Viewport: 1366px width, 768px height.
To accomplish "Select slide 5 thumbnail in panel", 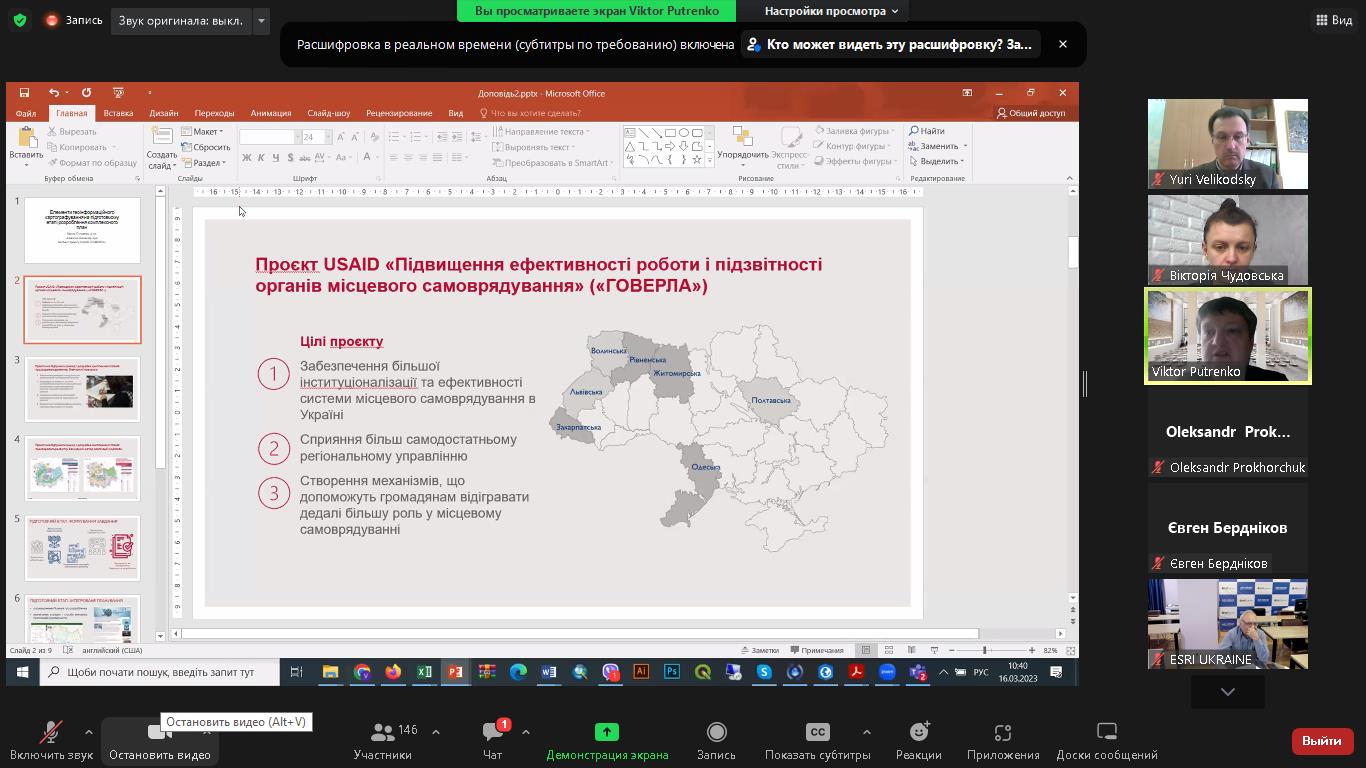I will (x=82, y=548).
